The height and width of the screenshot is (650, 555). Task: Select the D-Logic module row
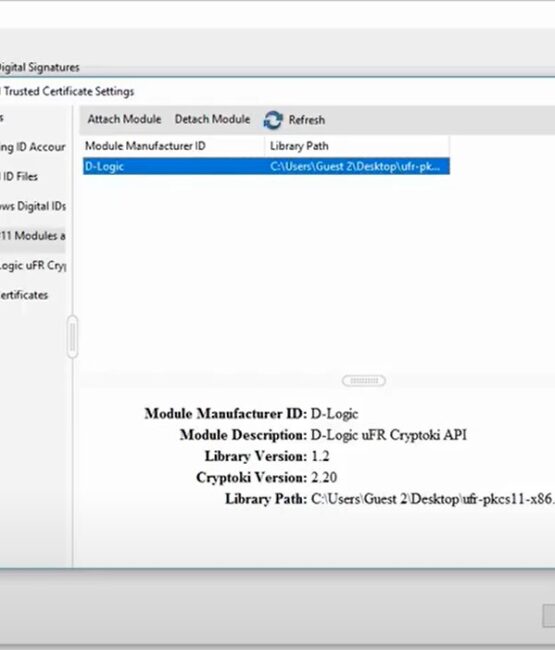(266, 166)
